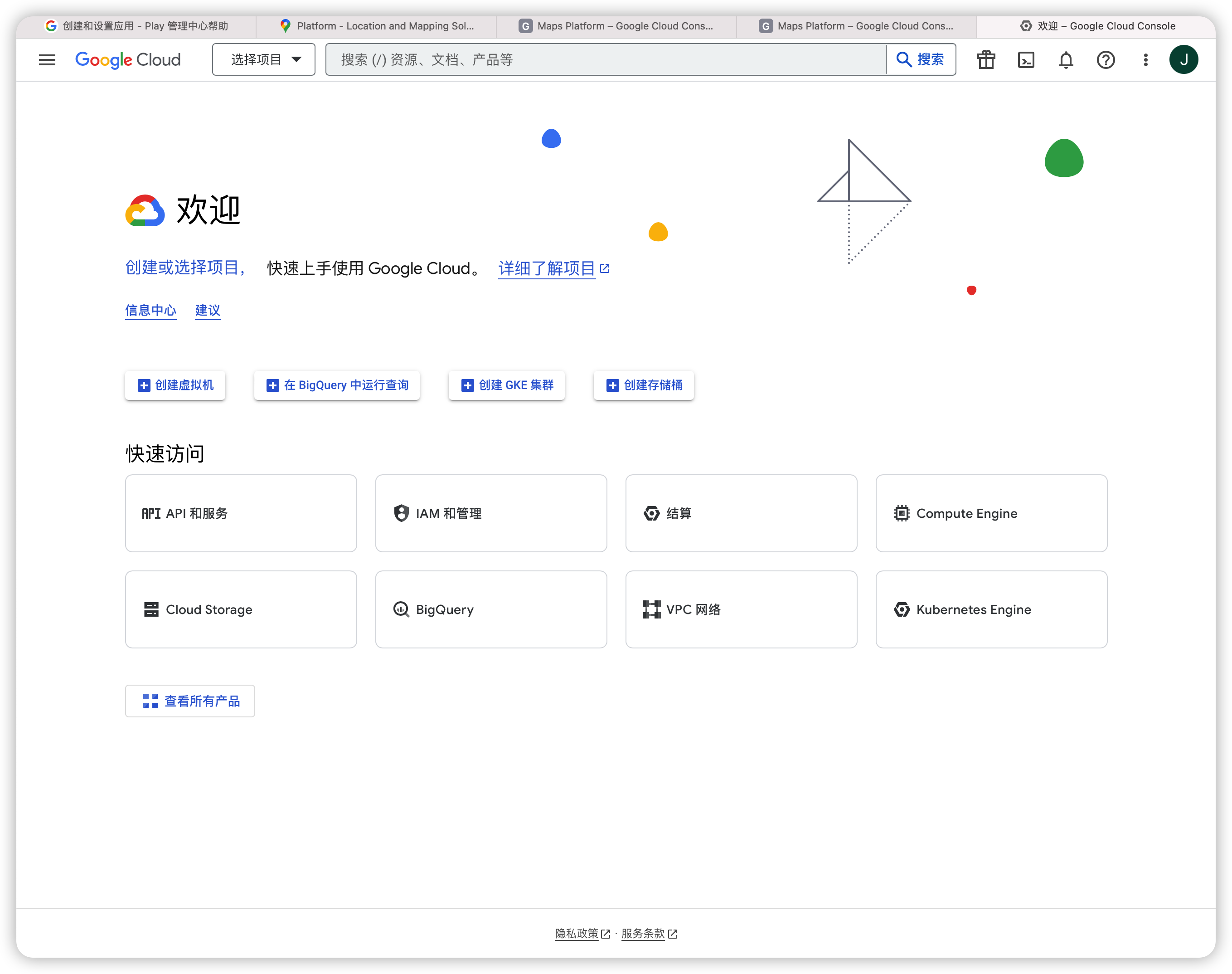Open the 信息中心 link
Screen dimensions: 1232x974
tap(150, 310)
